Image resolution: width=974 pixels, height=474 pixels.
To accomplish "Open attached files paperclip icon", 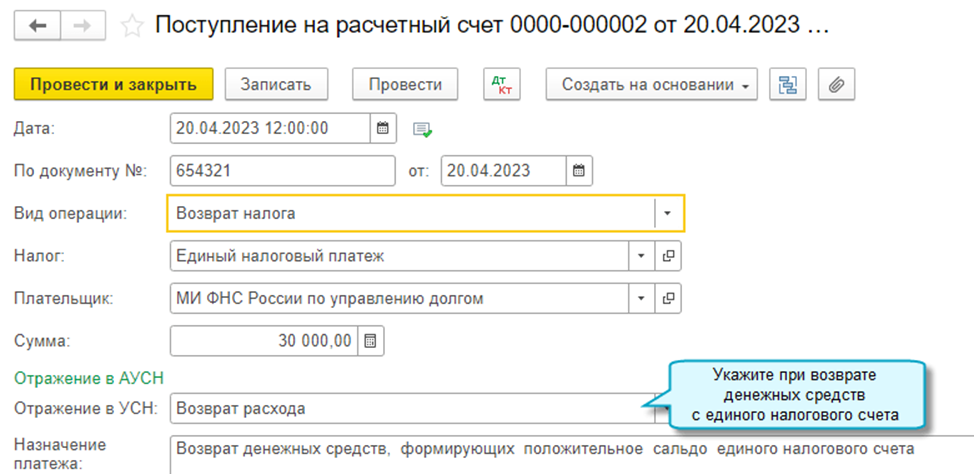I will click(837, 85).
